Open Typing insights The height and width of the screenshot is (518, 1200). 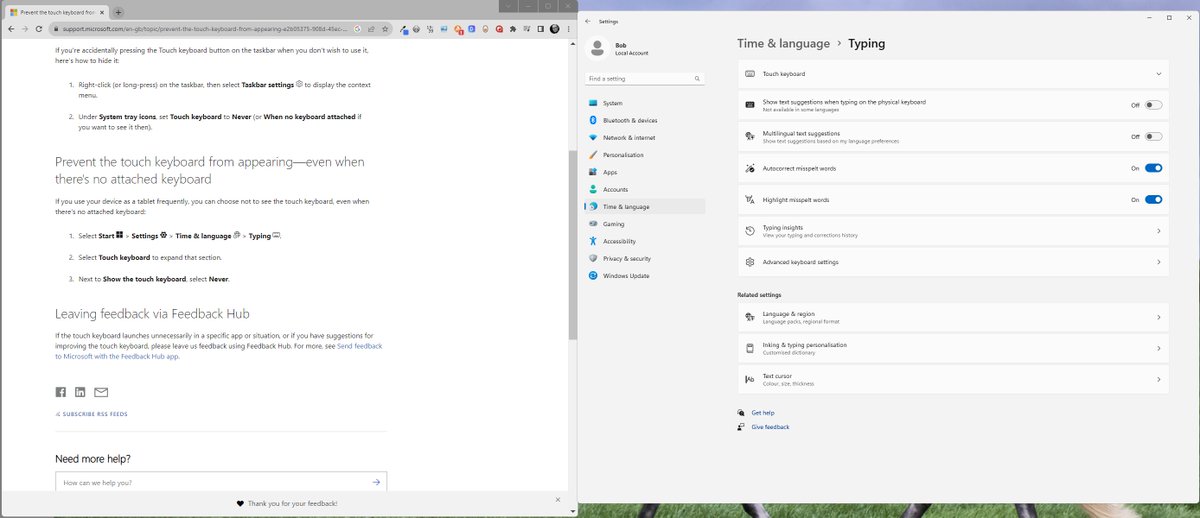[954, 231]
